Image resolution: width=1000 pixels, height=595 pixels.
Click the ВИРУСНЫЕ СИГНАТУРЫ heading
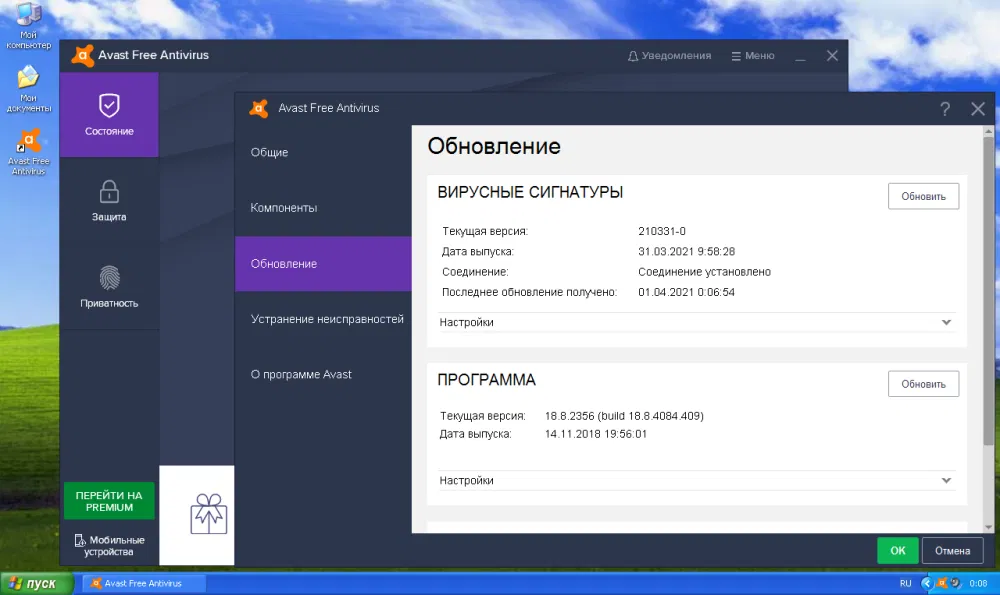pos(530,192)
